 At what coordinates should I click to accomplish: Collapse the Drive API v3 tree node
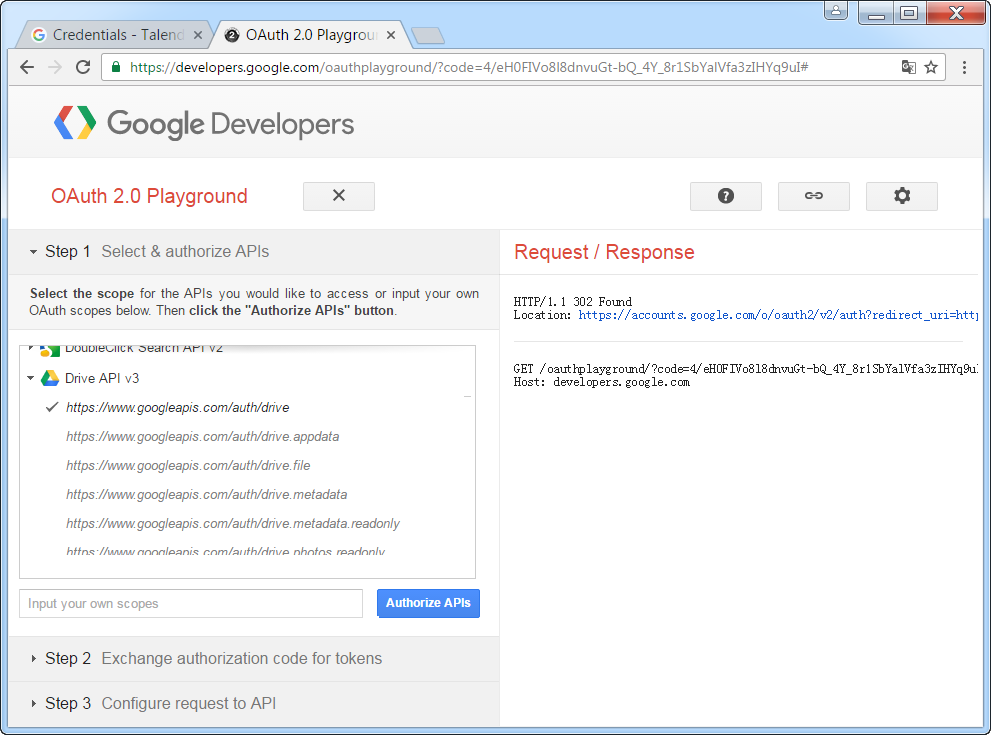pos(31,379)
